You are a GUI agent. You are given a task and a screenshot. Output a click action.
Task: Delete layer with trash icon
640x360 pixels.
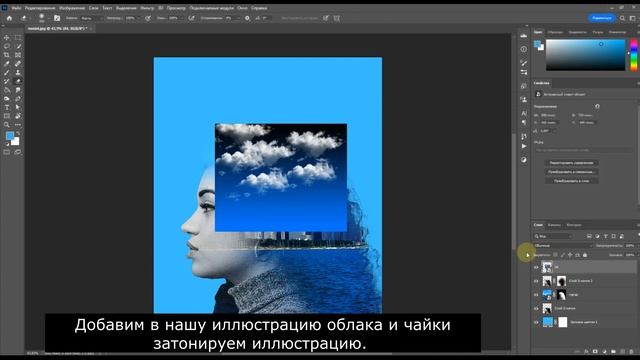pos(631,351)
